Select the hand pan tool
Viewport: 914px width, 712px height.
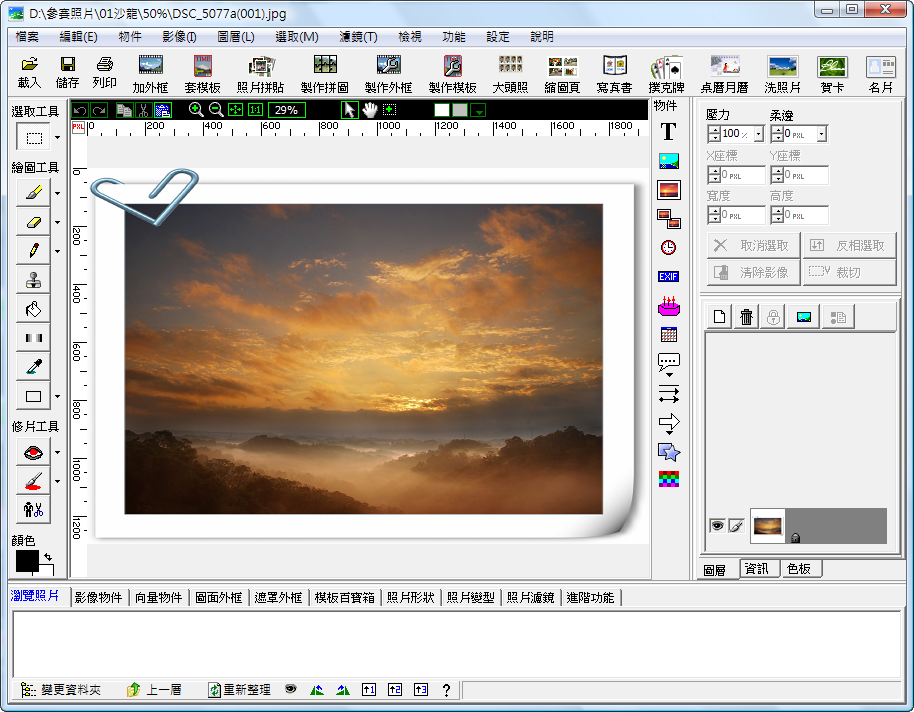click(x=370, y=110)
